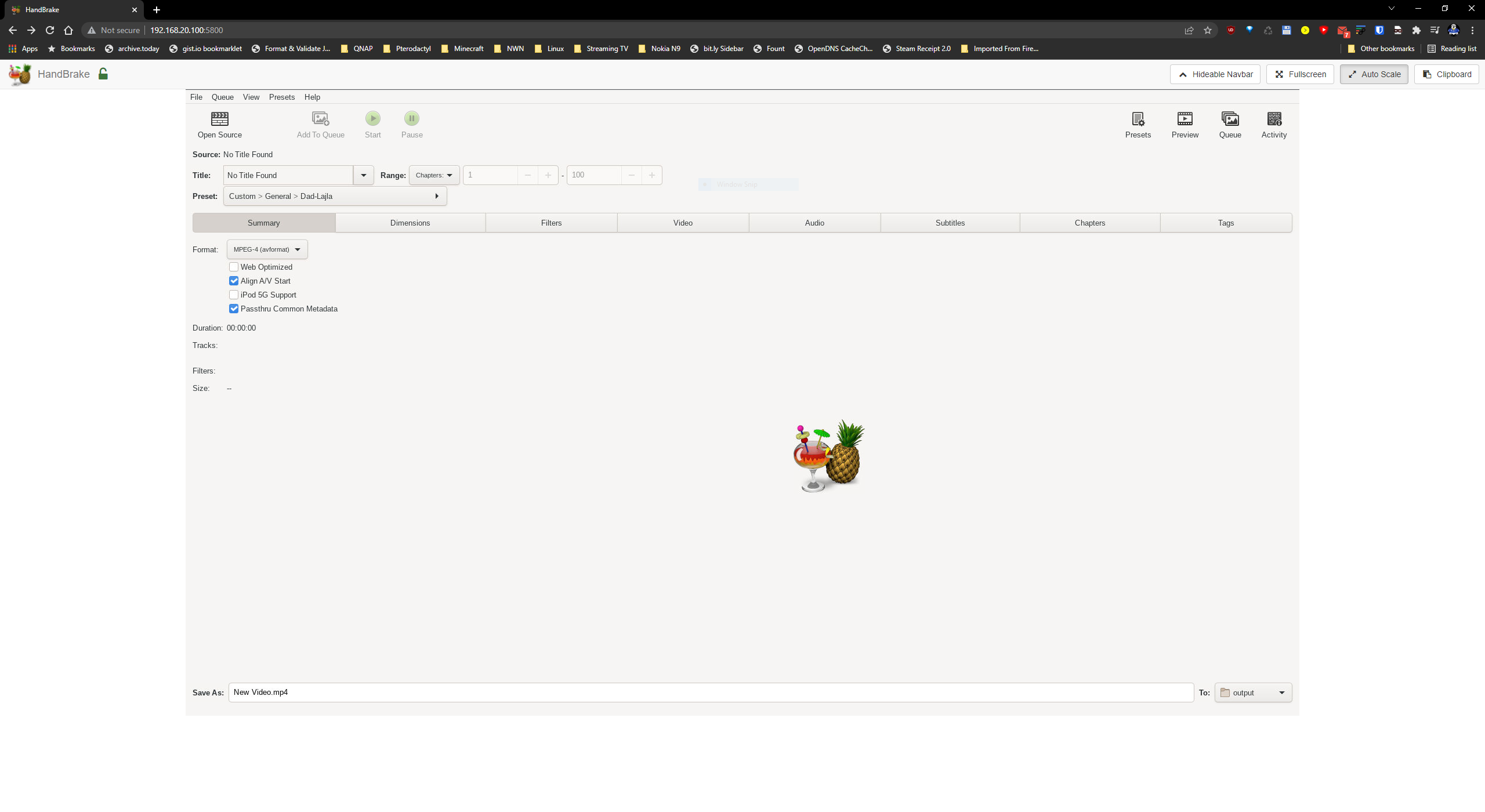
Task: Expand the Dad-Lajla preset selector
Action: pyautogui.click(x=335, y=196)
